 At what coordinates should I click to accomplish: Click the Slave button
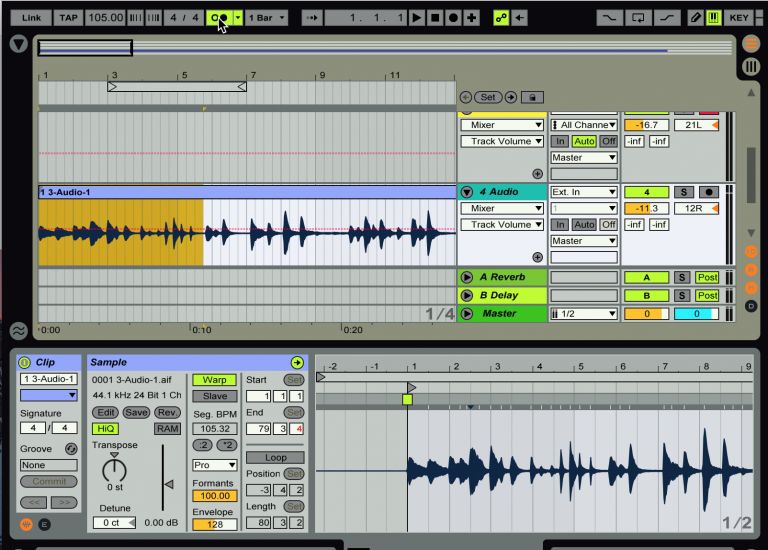point(215,396)
